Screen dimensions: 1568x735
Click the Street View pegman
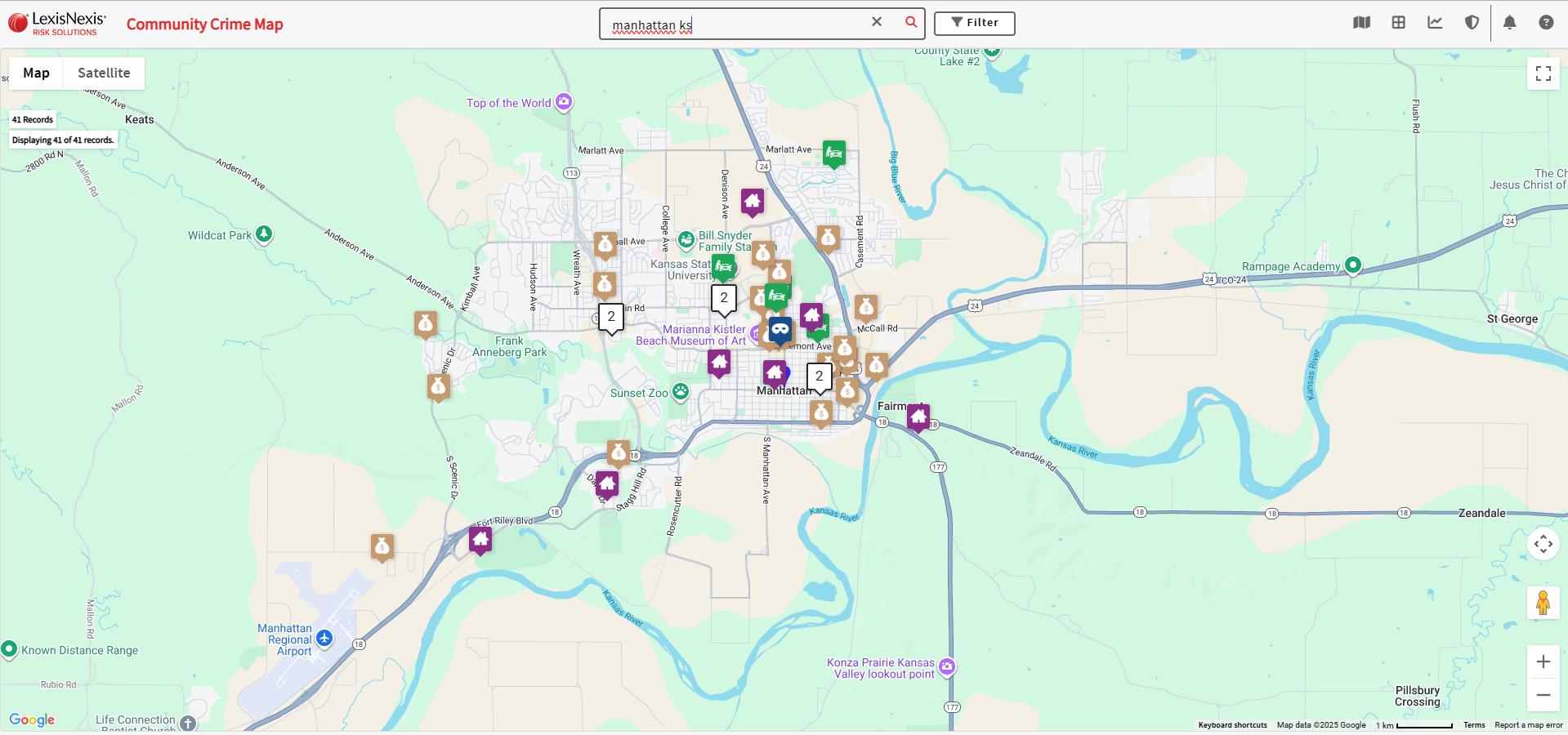point(1543,603)
